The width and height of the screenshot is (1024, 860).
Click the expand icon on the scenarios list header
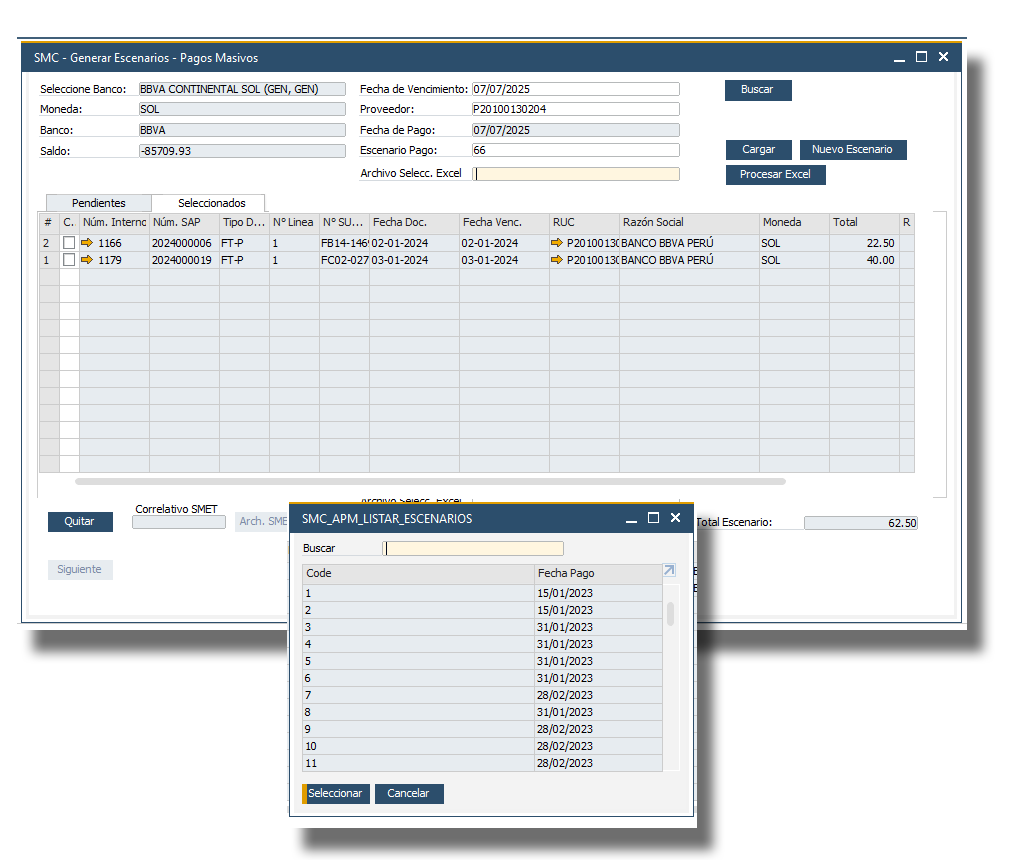(x=669, y=571)
